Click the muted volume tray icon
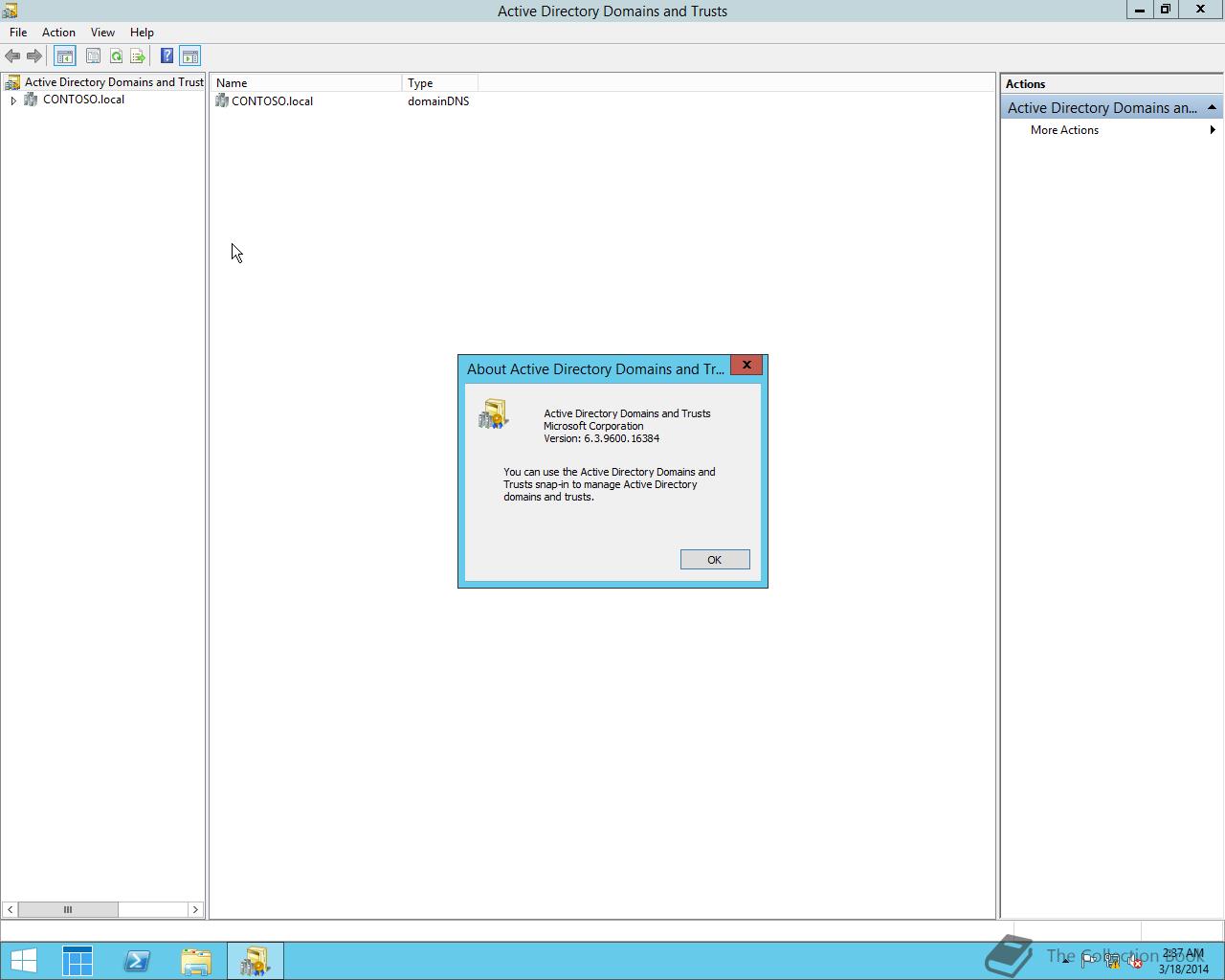Screen dimensions: 1225x980 1135,961
